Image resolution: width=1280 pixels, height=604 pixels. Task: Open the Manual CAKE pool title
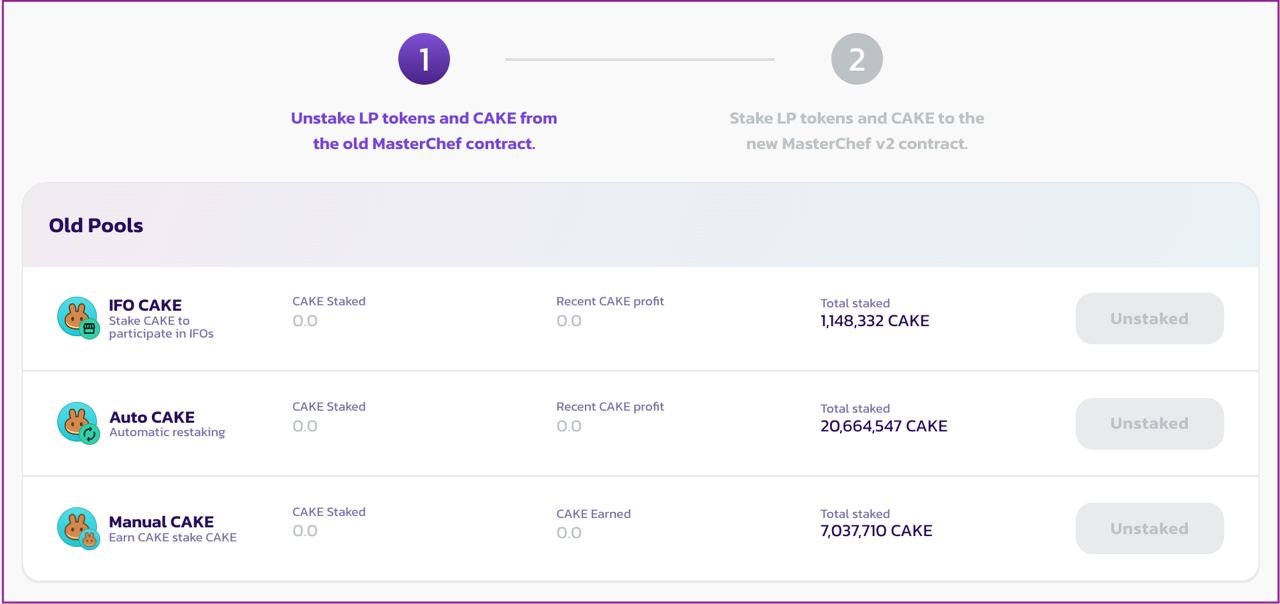(161, 521)
